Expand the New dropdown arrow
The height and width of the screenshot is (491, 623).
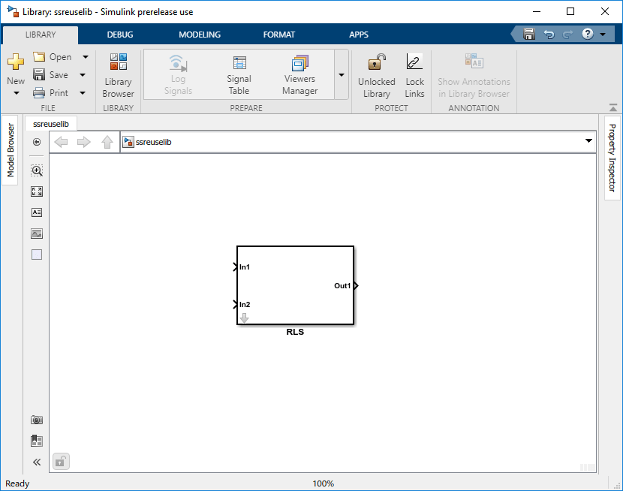point(16,93)
